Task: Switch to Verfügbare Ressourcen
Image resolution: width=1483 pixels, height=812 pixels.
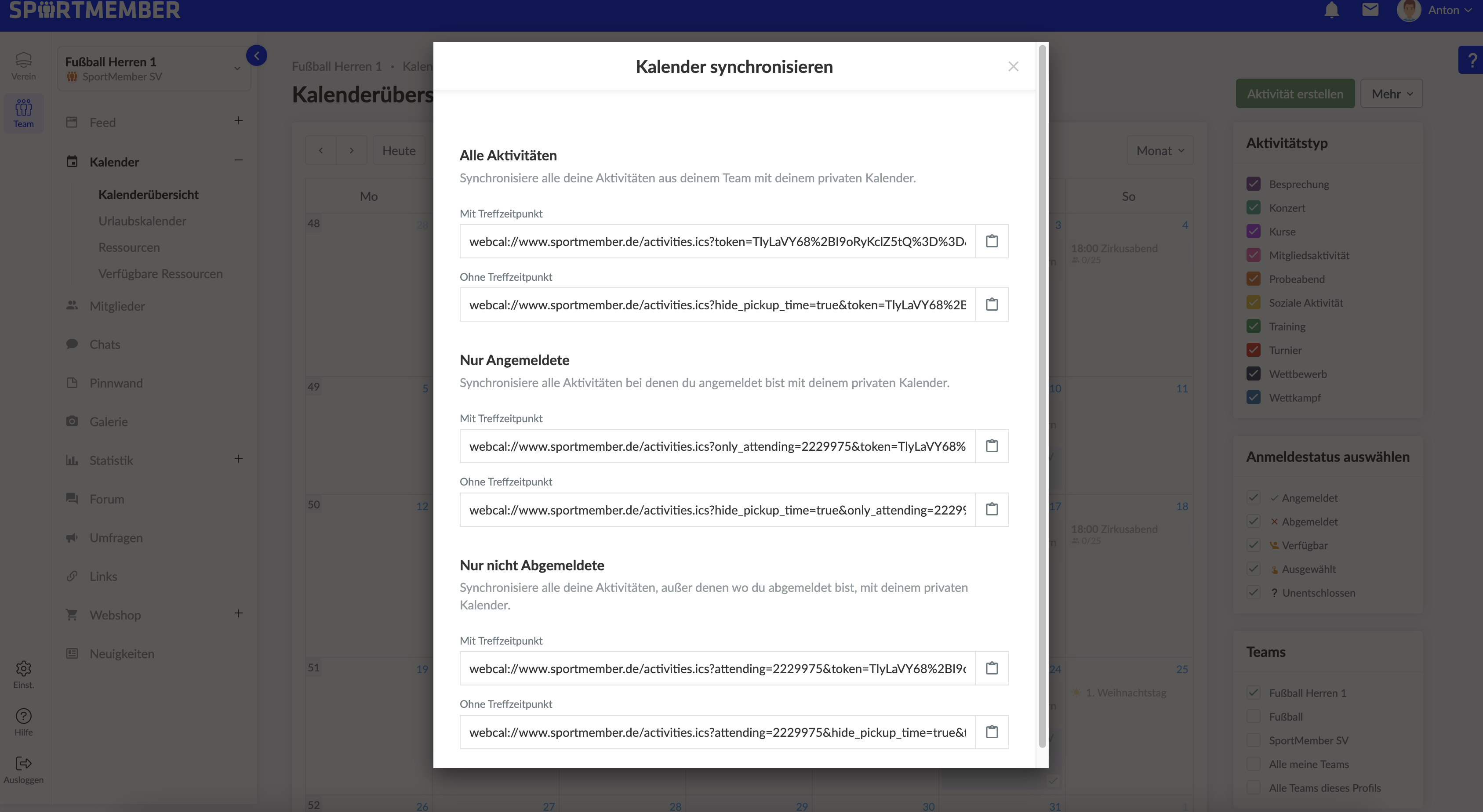Action: coord(161,273)
